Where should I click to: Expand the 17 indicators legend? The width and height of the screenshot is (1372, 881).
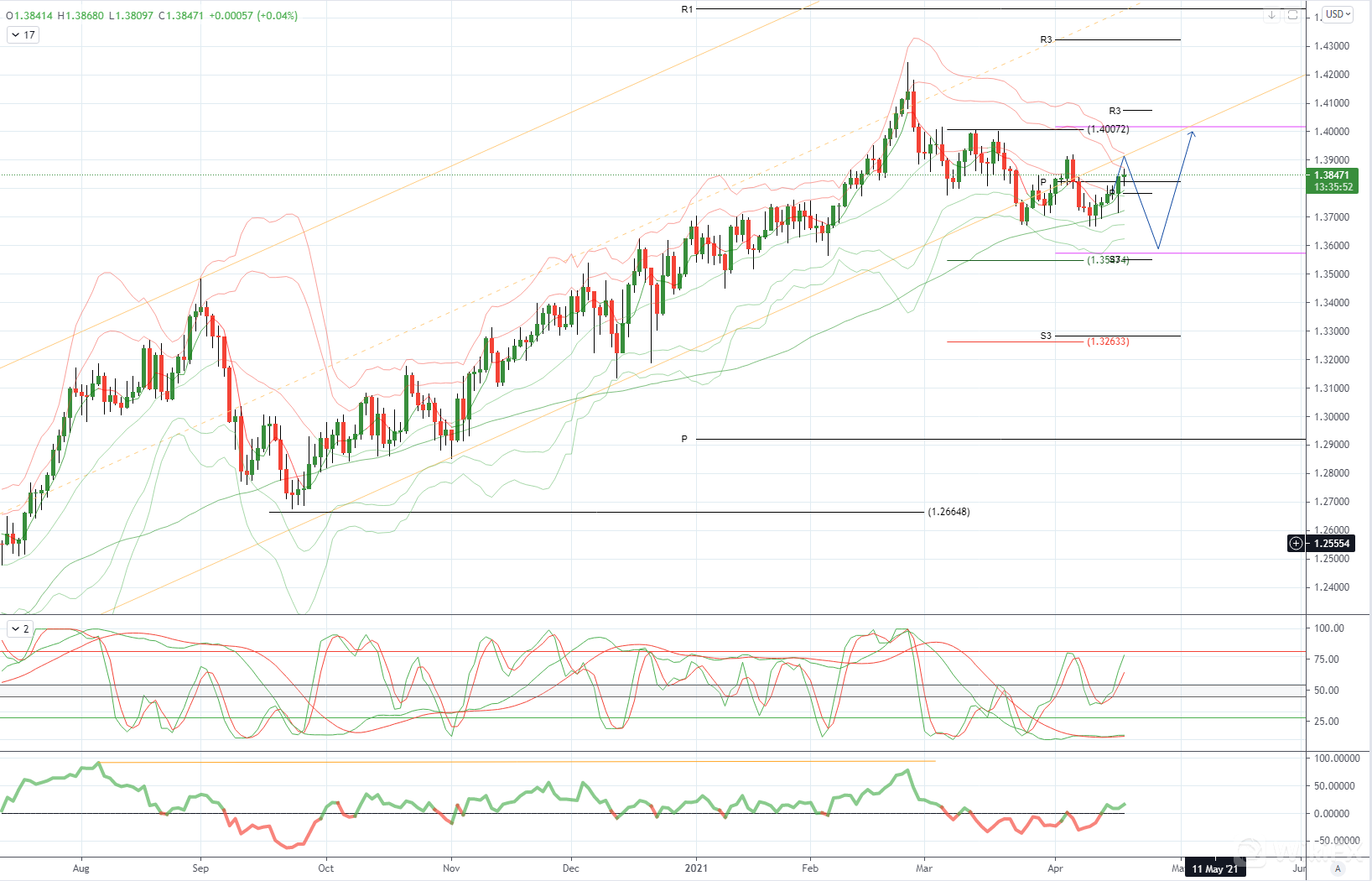coord(23,35)
